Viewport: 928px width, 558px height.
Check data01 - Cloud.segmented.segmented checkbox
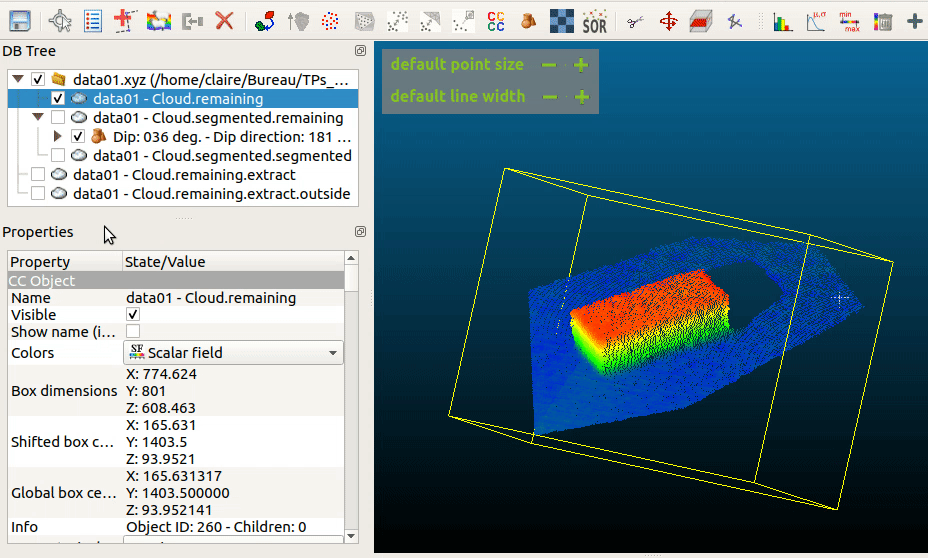point(58,155)
